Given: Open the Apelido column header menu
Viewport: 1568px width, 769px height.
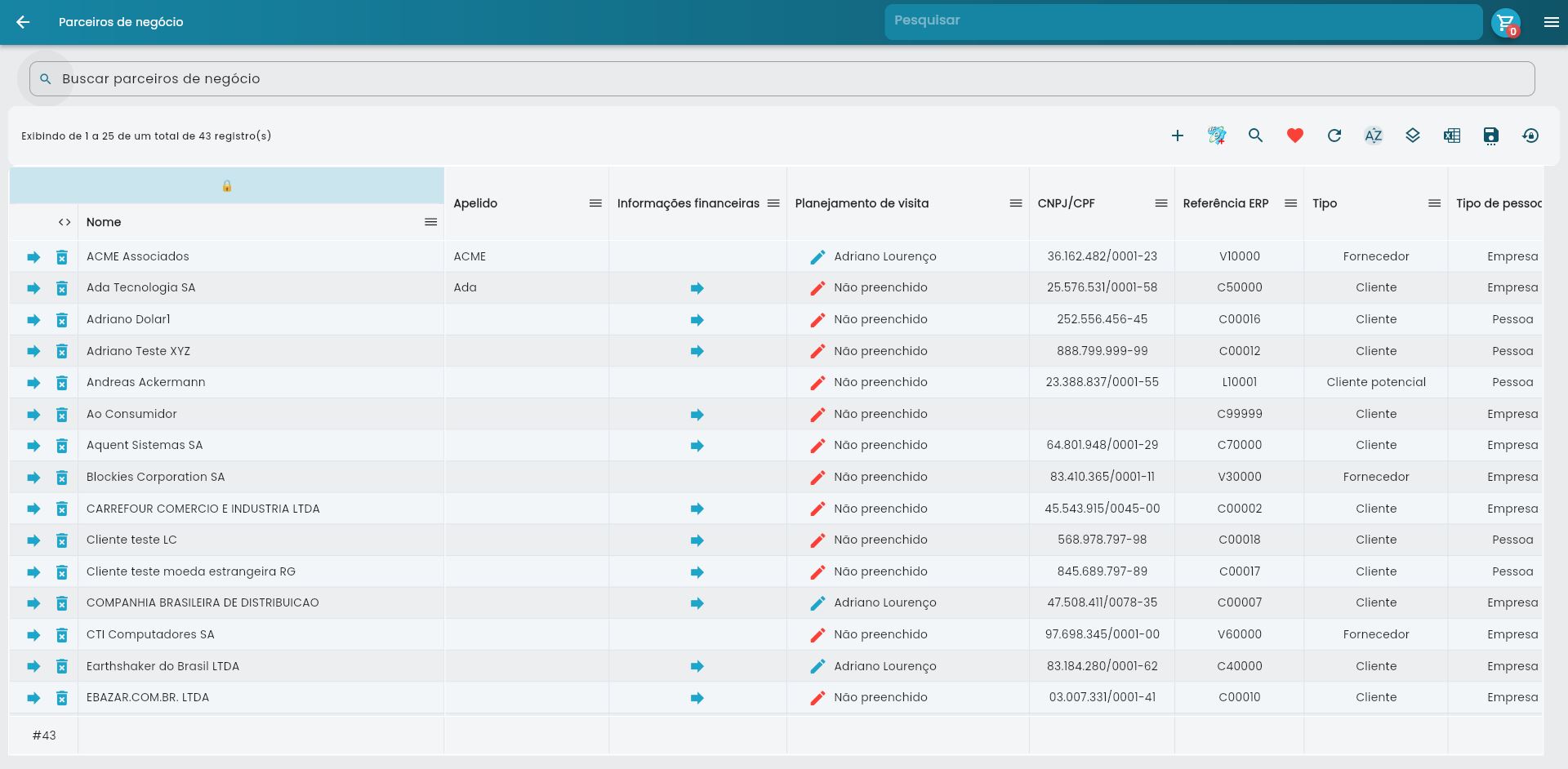Looking at the screenshot, I should point(595,203).
